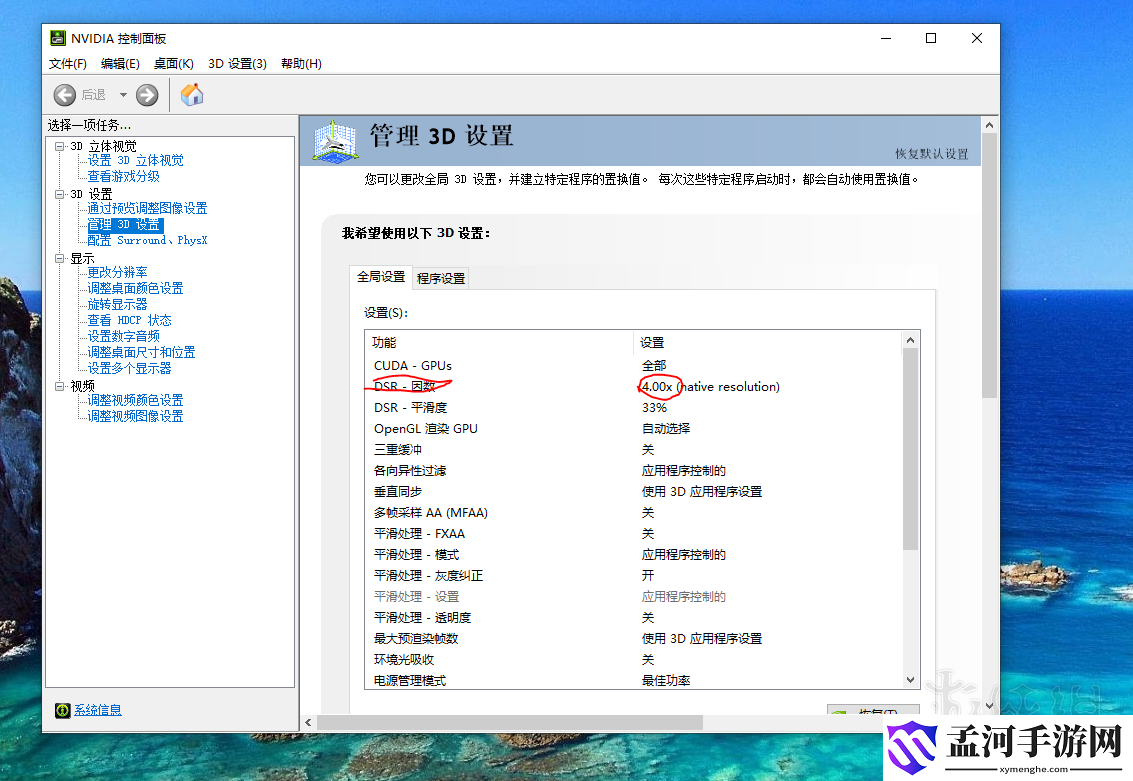Image resolution: width=1133 pixels, height=781 pixels.
Task: Open the 编辑(E) menu
Action: click(120, 64)
